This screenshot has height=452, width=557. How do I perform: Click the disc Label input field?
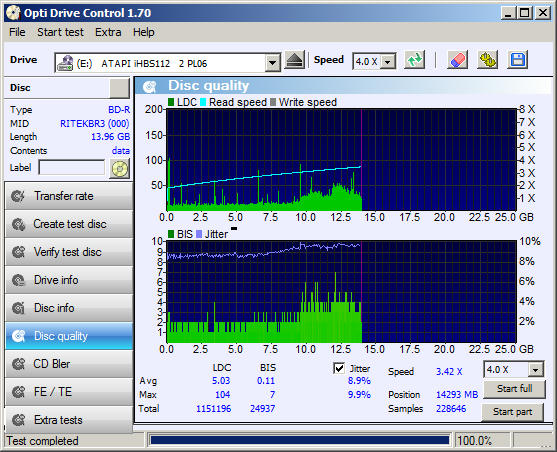pyautogui.click(x=72, y=167)
